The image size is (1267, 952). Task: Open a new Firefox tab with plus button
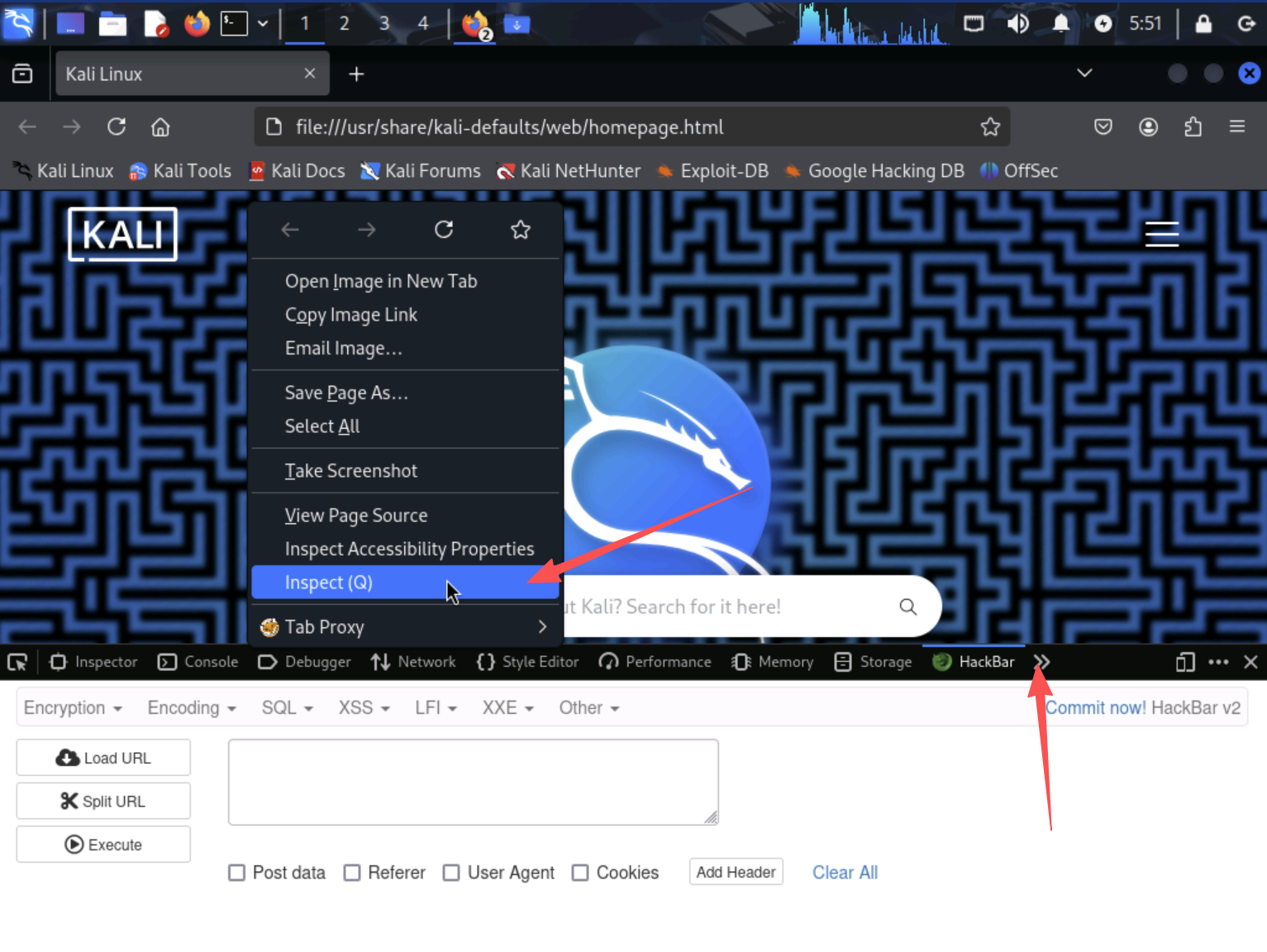click(356, 74)
